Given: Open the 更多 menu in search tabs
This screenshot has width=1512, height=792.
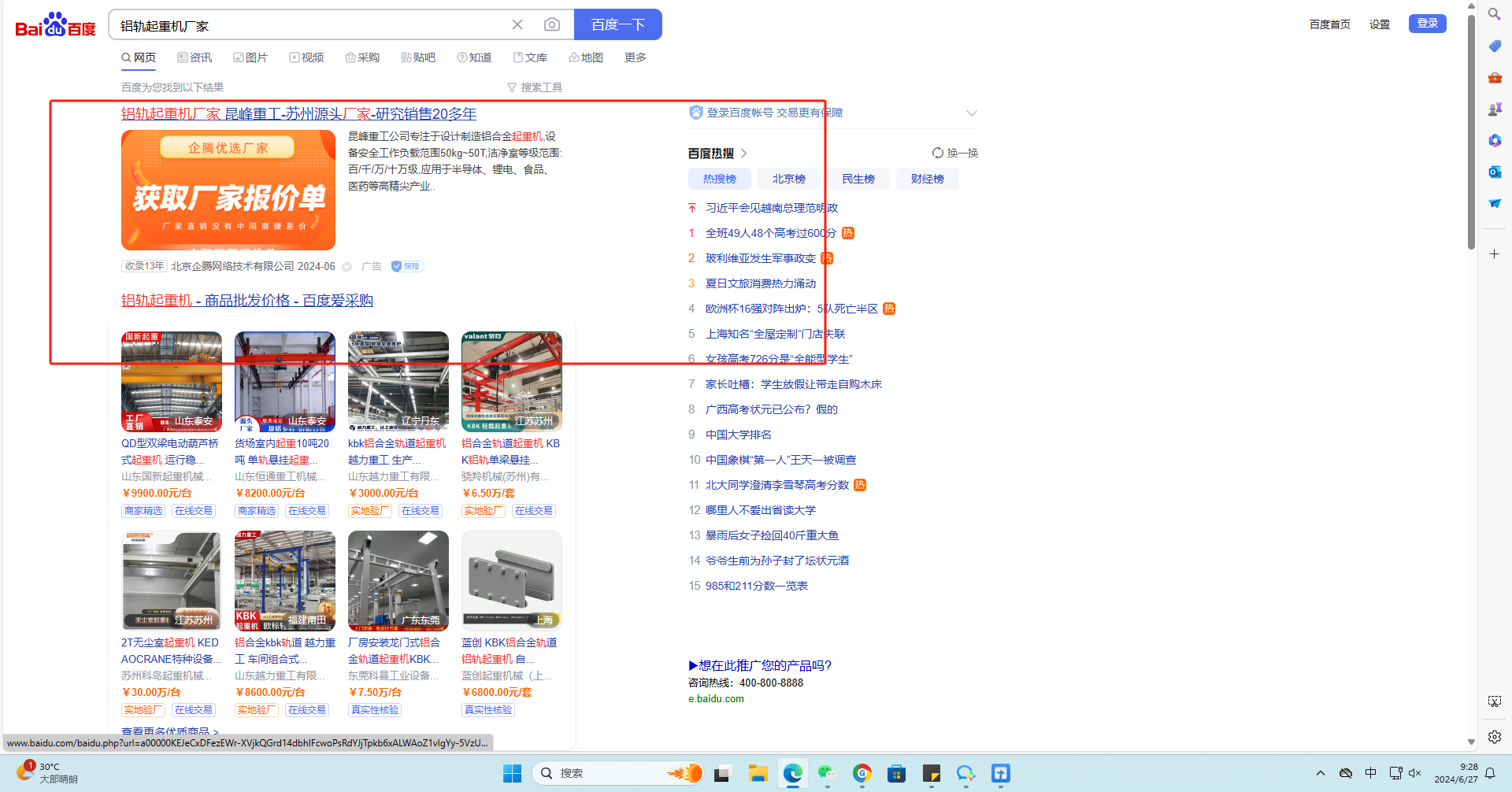Looking at the screenshot, I should coord(635,57).
